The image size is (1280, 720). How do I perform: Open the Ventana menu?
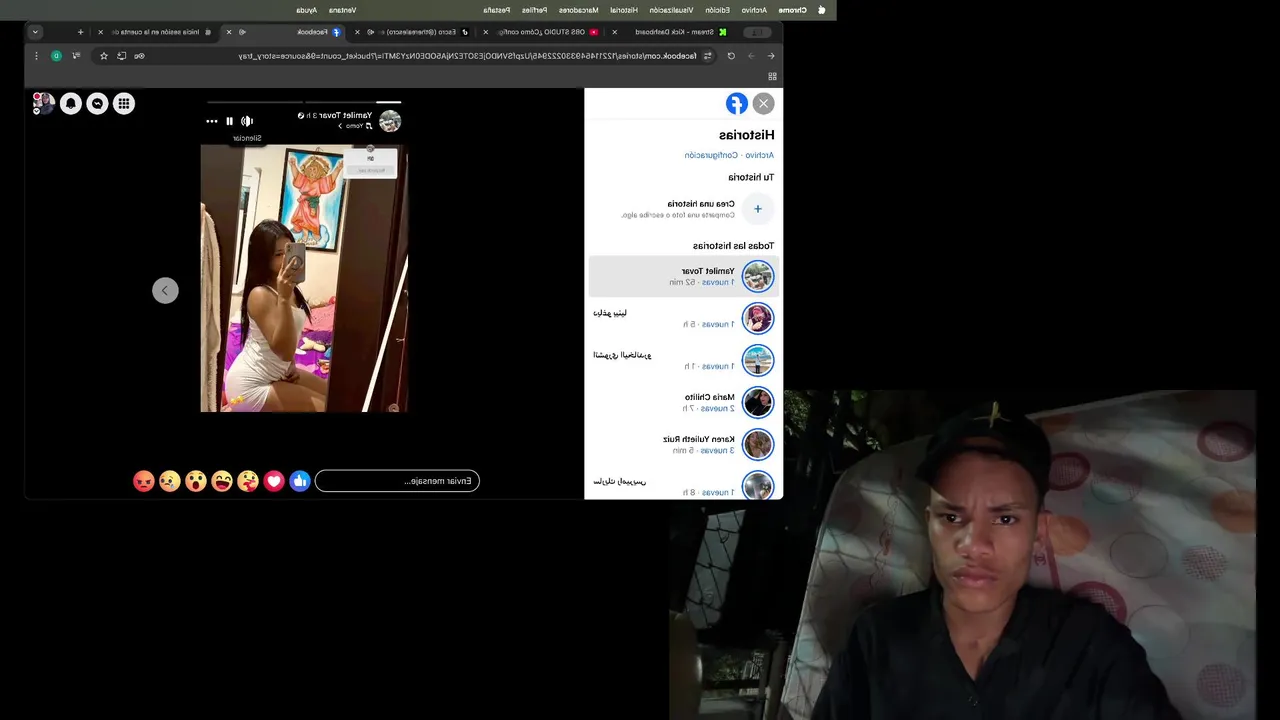click(x=342, y=10)
